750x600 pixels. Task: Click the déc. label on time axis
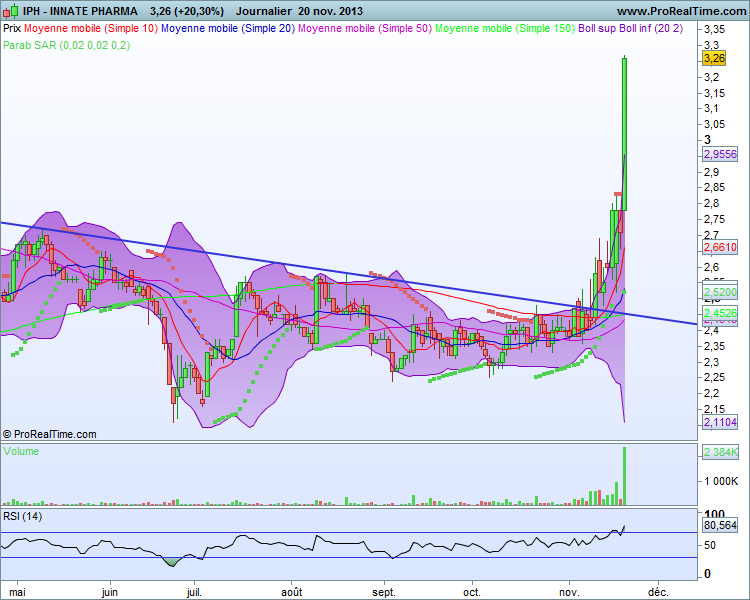pos(658,592)
